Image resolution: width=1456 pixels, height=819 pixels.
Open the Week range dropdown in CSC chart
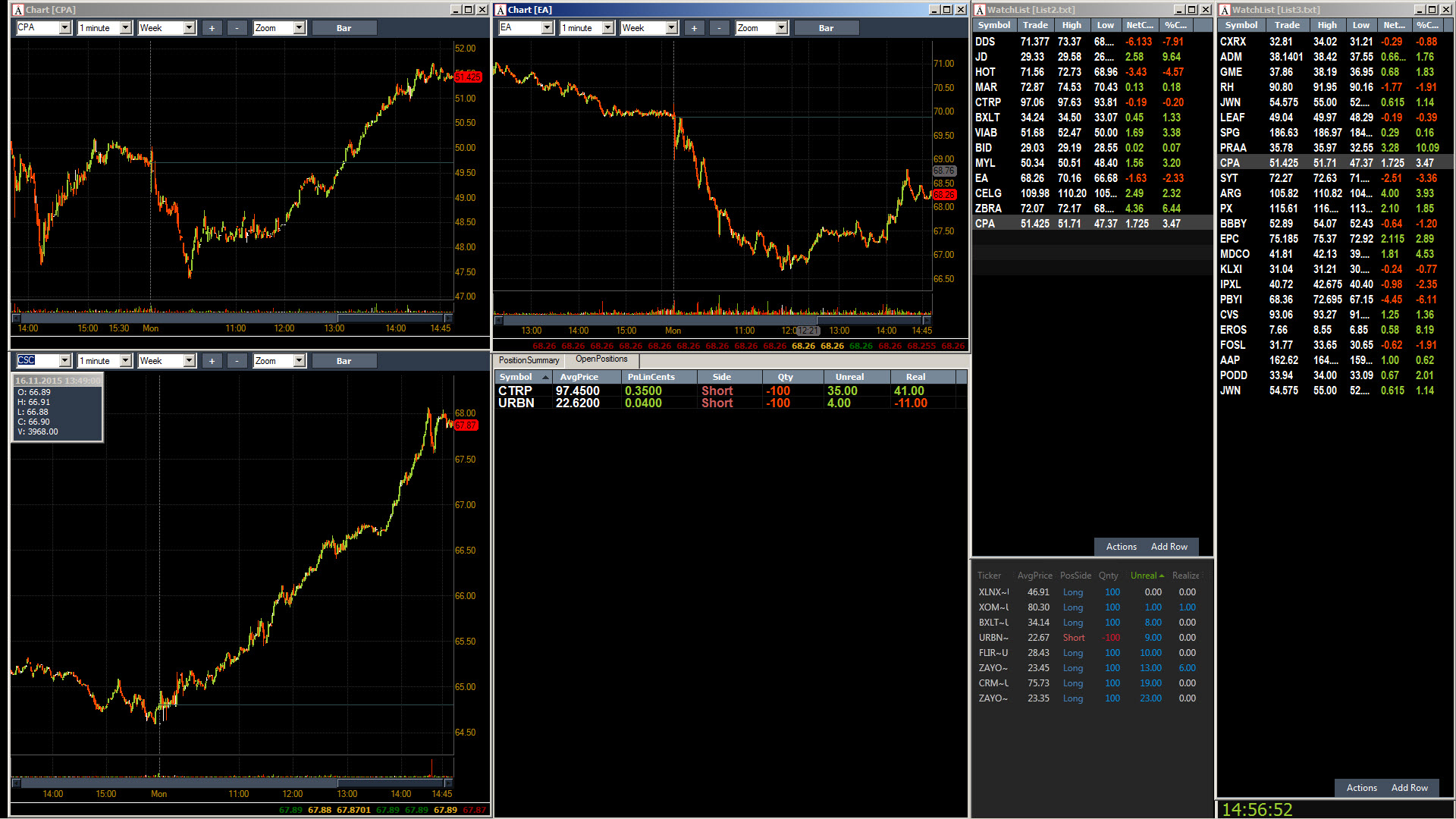pos(189,361)
